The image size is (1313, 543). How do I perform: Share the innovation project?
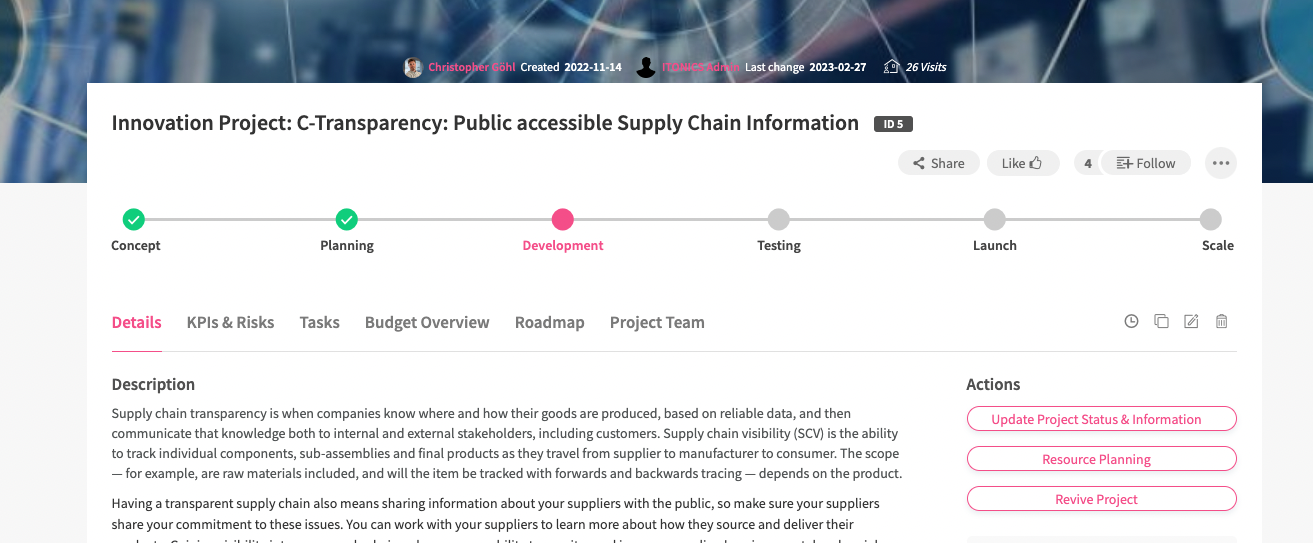[938, 163]
